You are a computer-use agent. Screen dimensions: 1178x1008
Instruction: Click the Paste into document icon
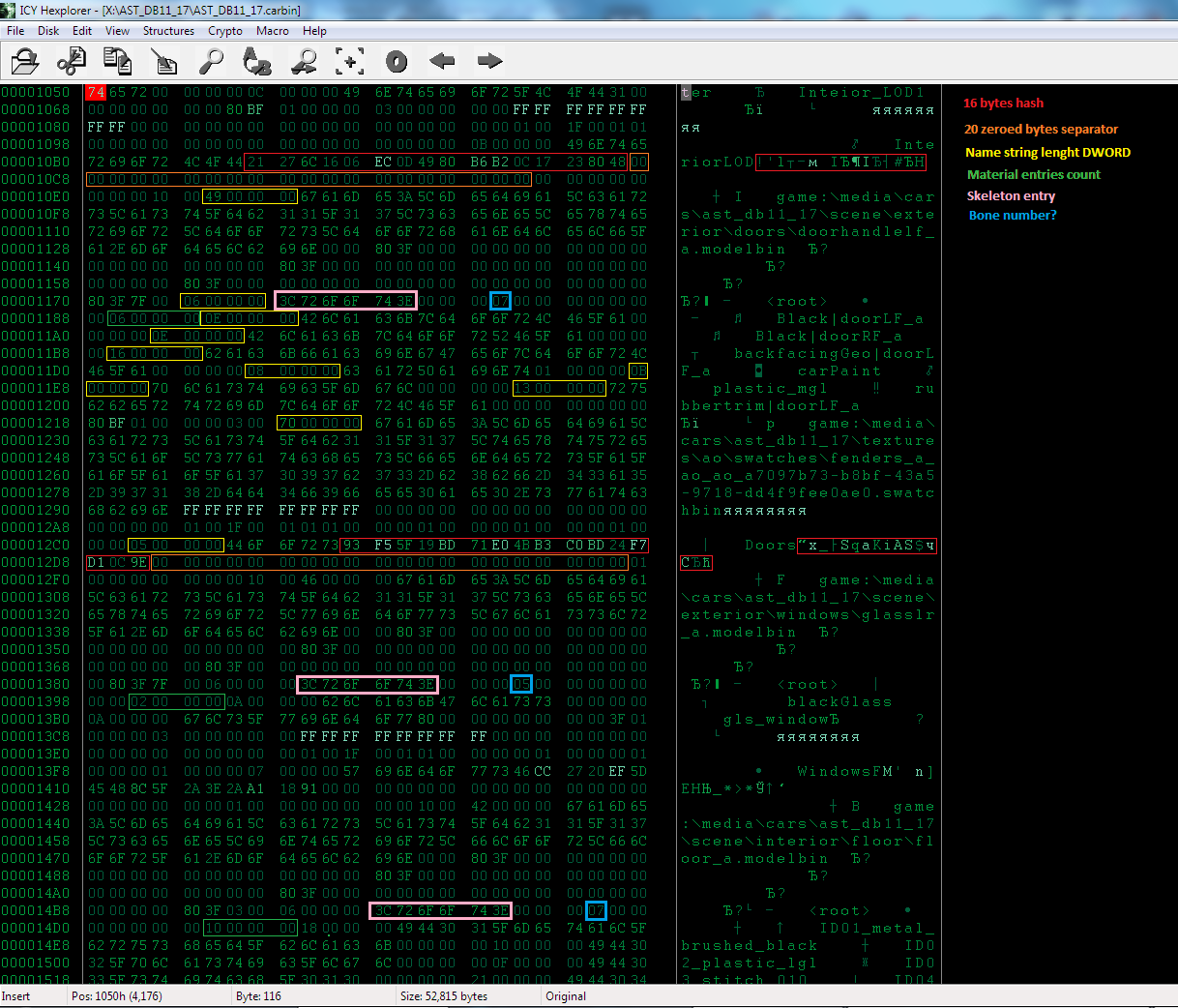coord(164,62)
